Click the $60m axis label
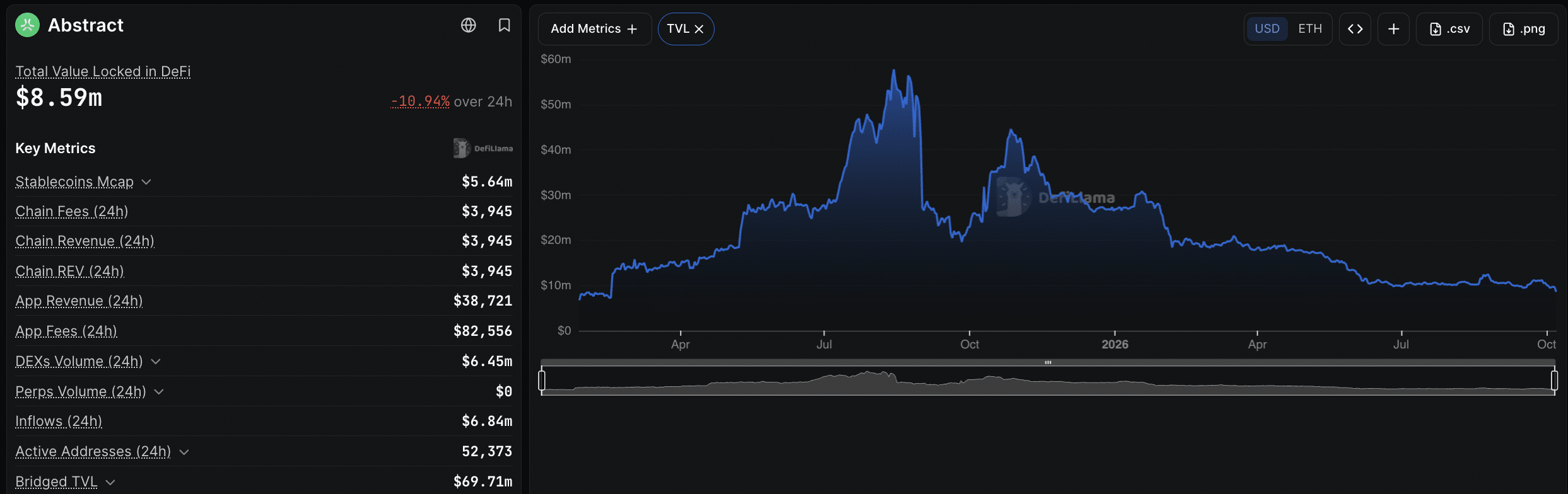1568x494 pixels. (556, 59)
